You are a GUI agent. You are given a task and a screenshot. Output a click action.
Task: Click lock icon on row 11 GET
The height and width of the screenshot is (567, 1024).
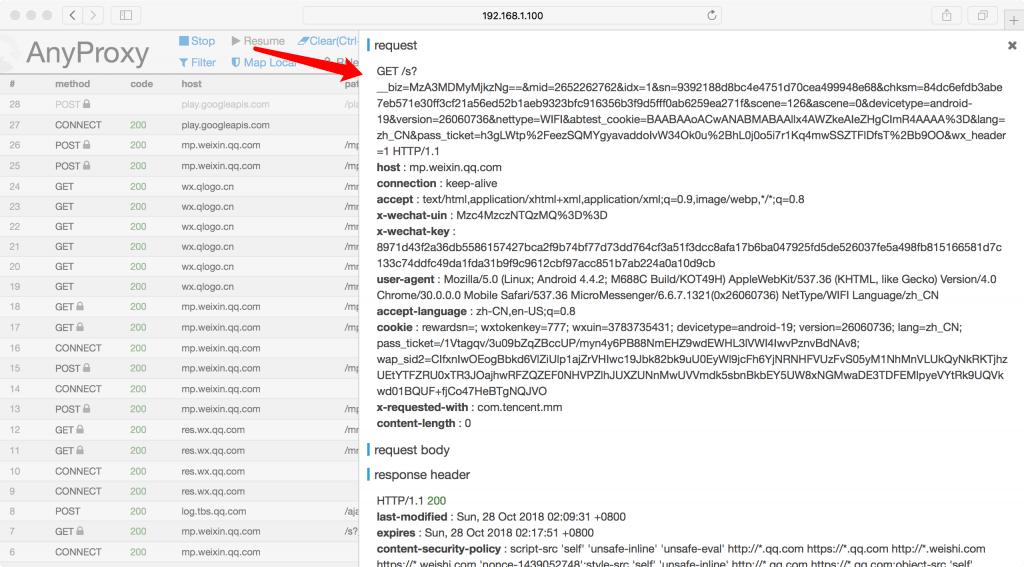coord(80,450)
